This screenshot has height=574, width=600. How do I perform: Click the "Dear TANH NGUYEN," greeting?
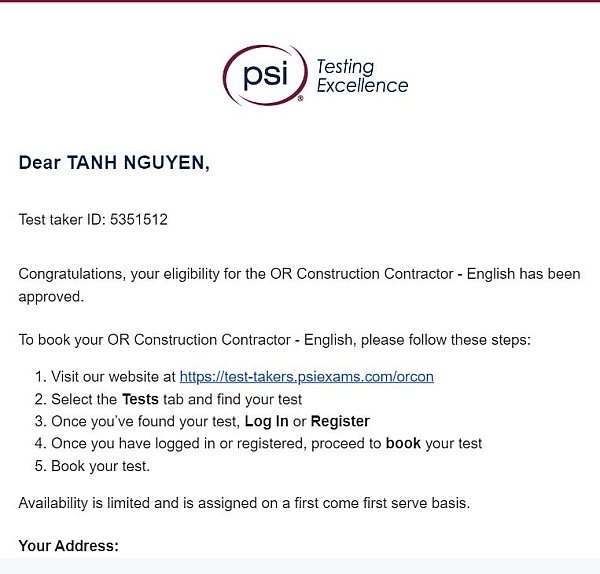[x=114, y=163]
